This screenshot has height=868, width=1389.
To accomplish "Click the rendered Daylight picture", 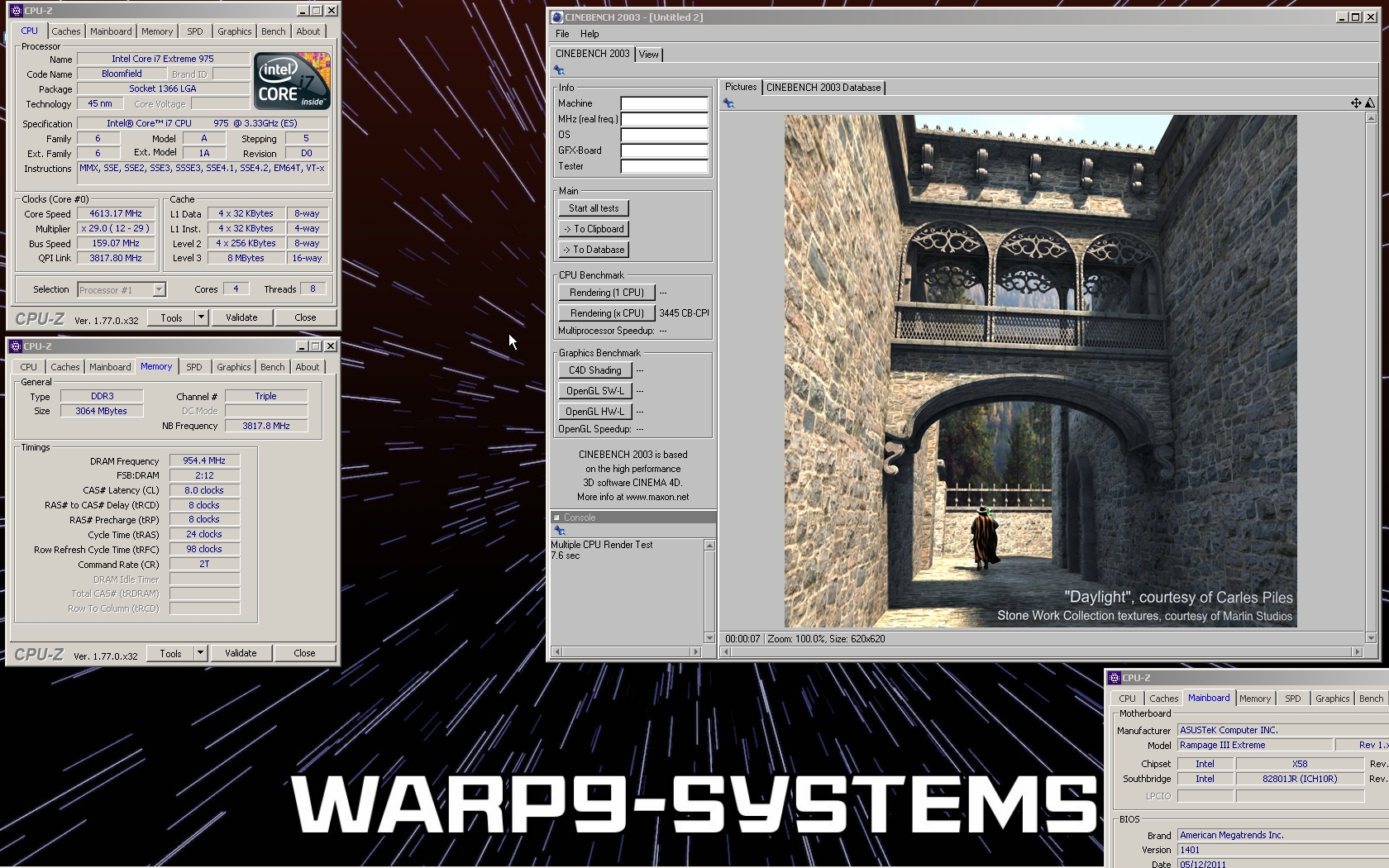I will click(1040, 371).
